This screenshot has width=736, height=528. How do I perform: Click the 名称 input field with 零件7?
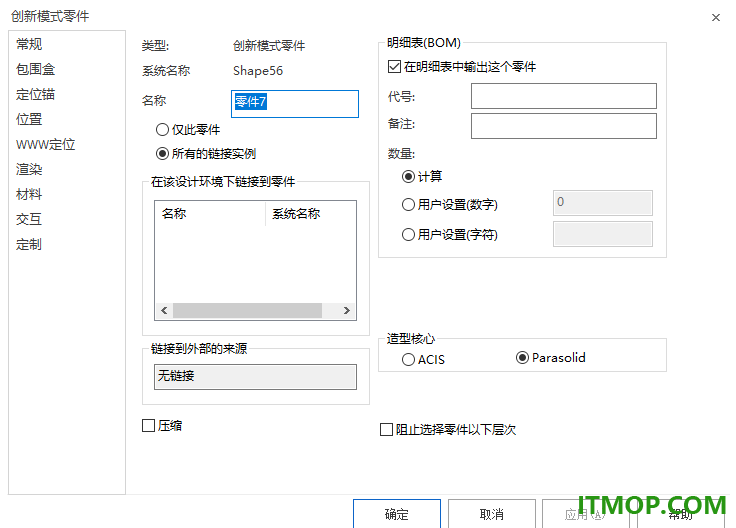click(x=295, y=104)
